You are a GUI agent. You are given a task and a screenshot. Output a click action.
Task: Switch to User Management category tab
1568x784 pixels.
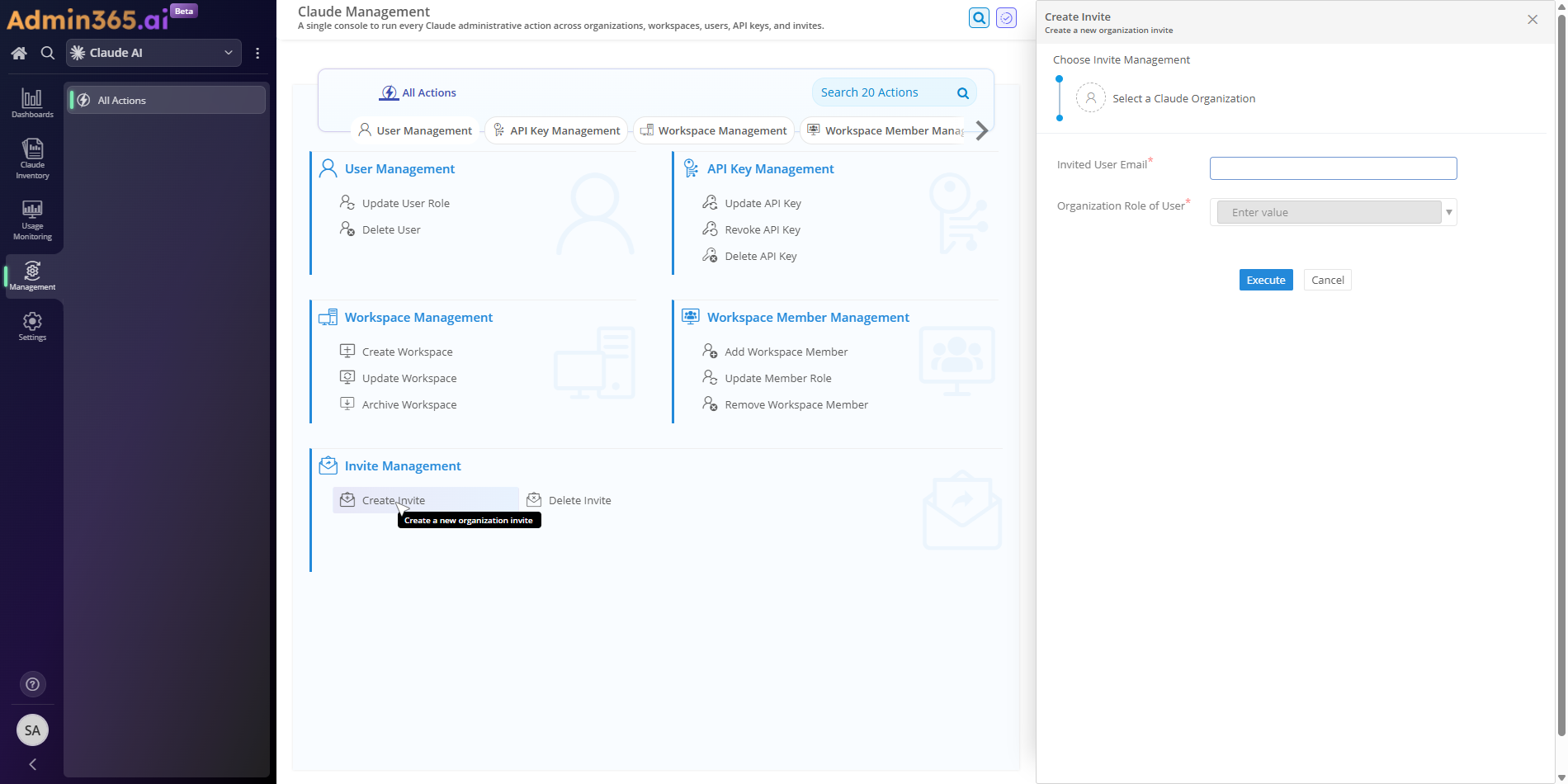pos(415,130)
